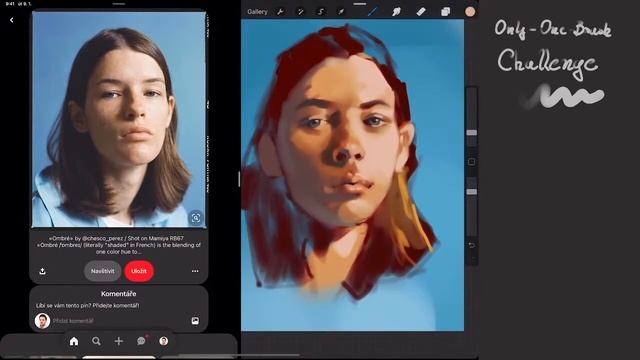Screen dimensions: 640x360
Task: Open the Actions wrench menu
Action: [280, 12]
